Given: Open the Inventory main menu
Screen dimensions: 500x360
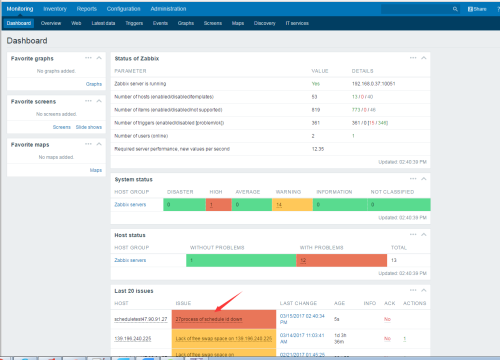Looking at the screenshot, I should pos(55,9).
